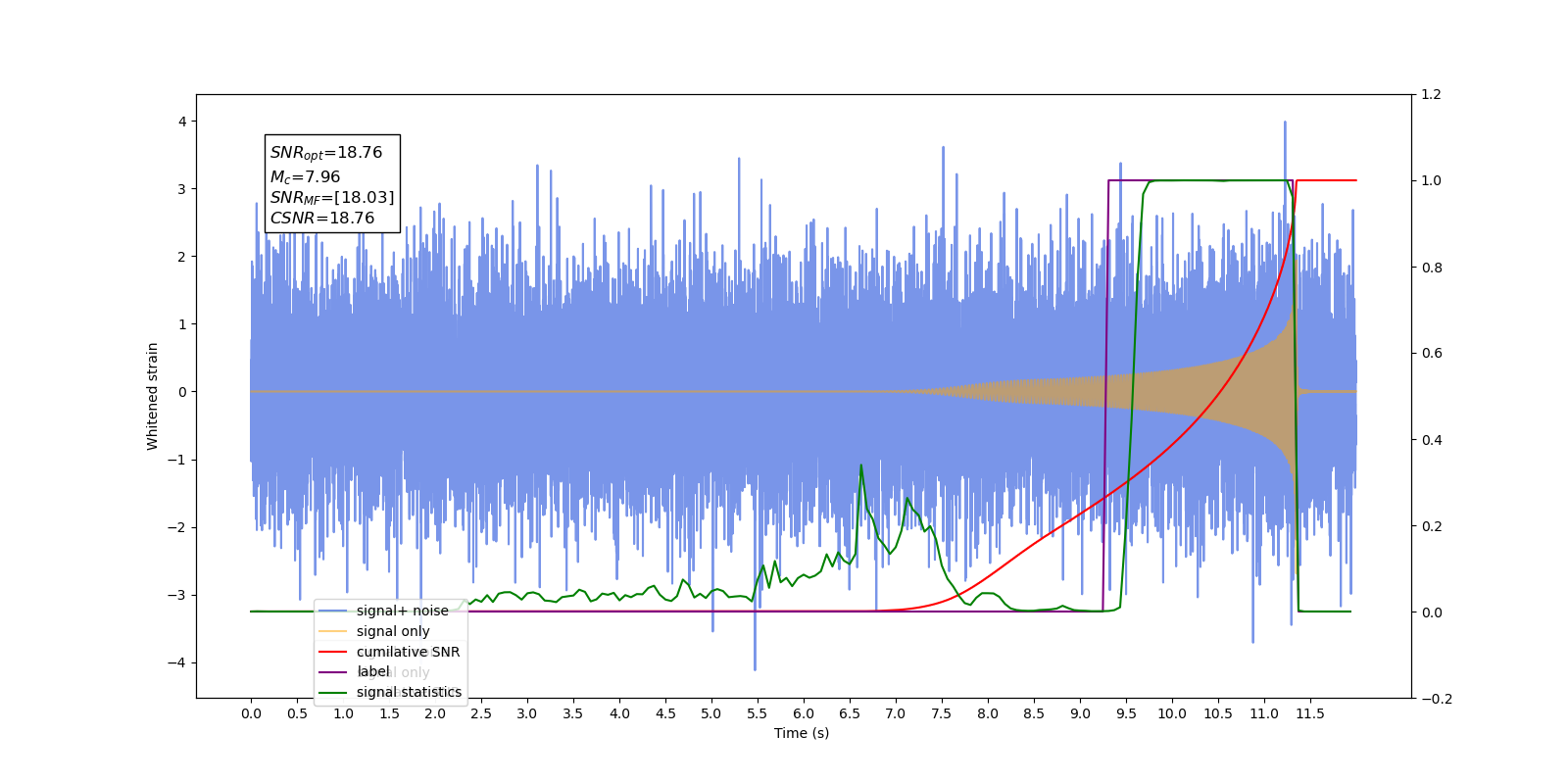The height and width of the screenshot is (784, 1568).
Task: Click the strain-axis tick label 1
Action: [182, 324]
